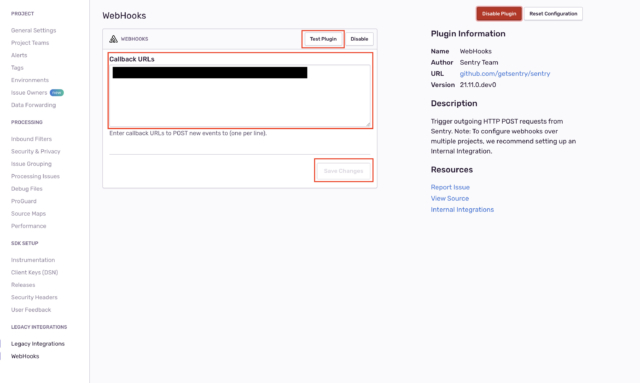Click the 'new' badge beside Issue Owners
This screenshot has width=640, height=383.
[57, 93]
